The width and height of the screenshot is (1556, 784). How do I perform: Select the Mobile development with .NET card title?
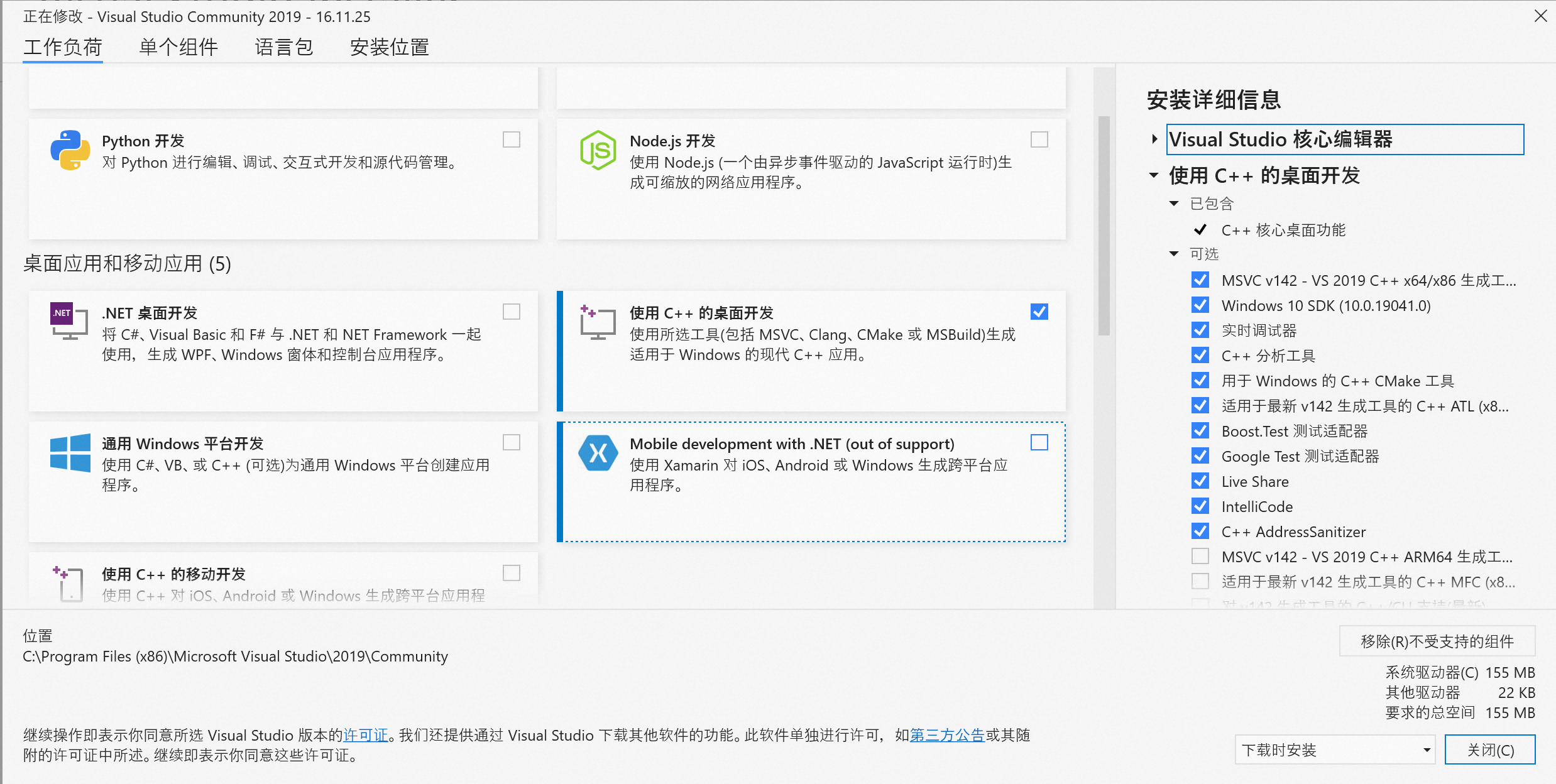pos(792,444)
